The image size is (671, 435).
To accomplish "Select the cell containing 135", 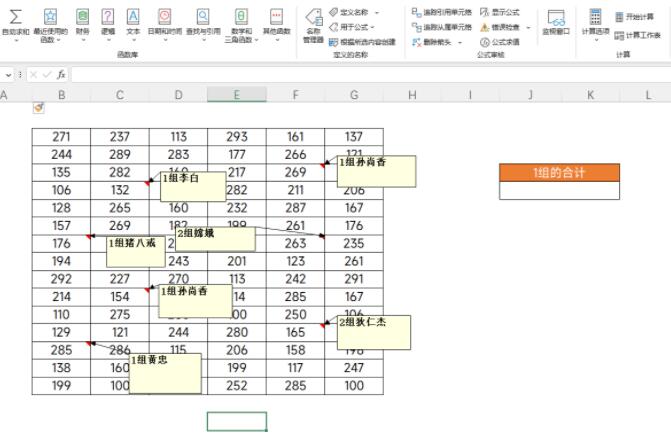I will point(61,172).
